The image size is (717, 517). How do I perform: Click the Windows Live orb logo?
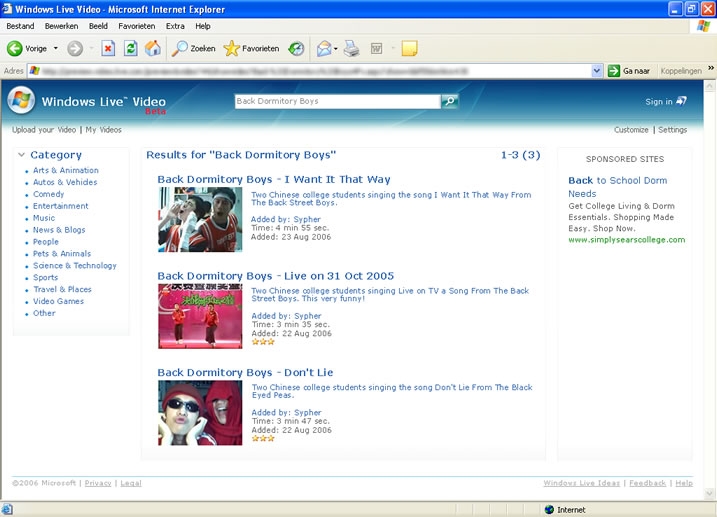21,100
